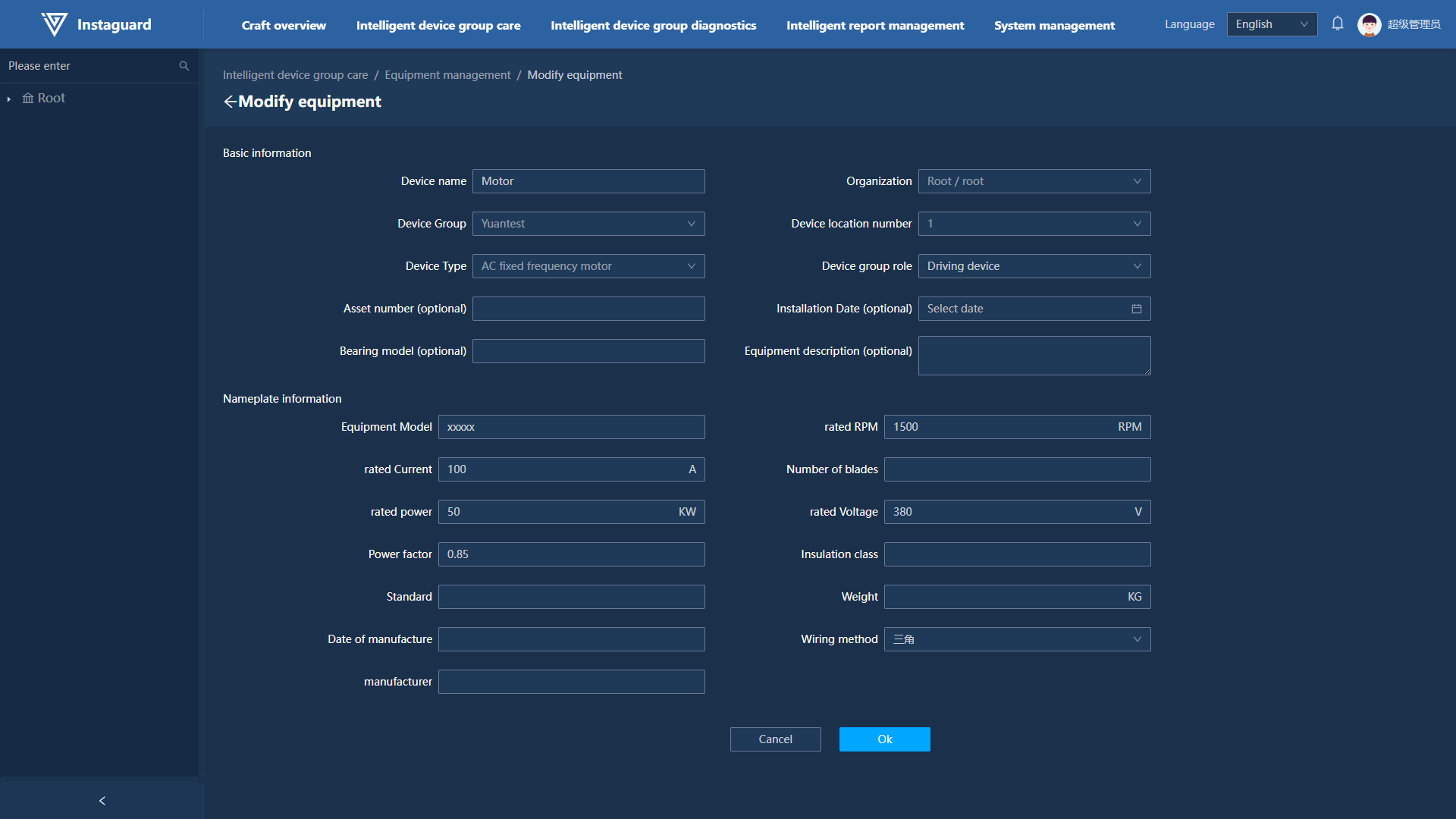
Task: Expand the Wiring method dropdown
Action: 1017,639
